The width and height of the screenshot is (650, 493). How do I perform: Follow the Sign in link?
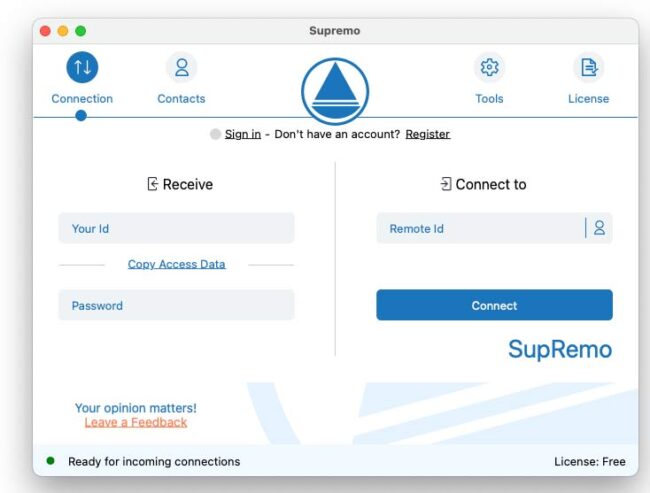[243, 134]
